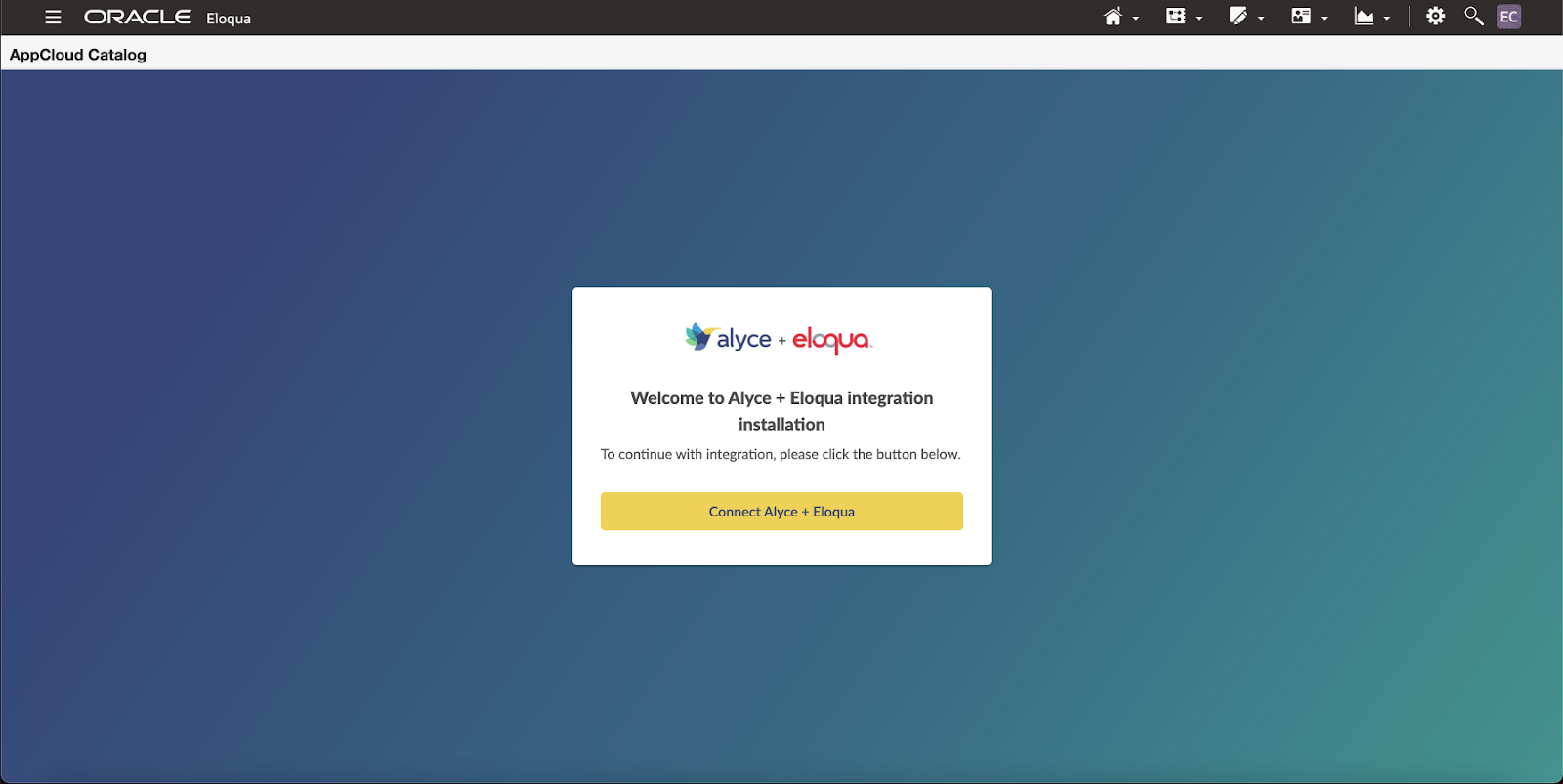Open the EC user profile avatar
The image size is (1563, 784).
1508,17
